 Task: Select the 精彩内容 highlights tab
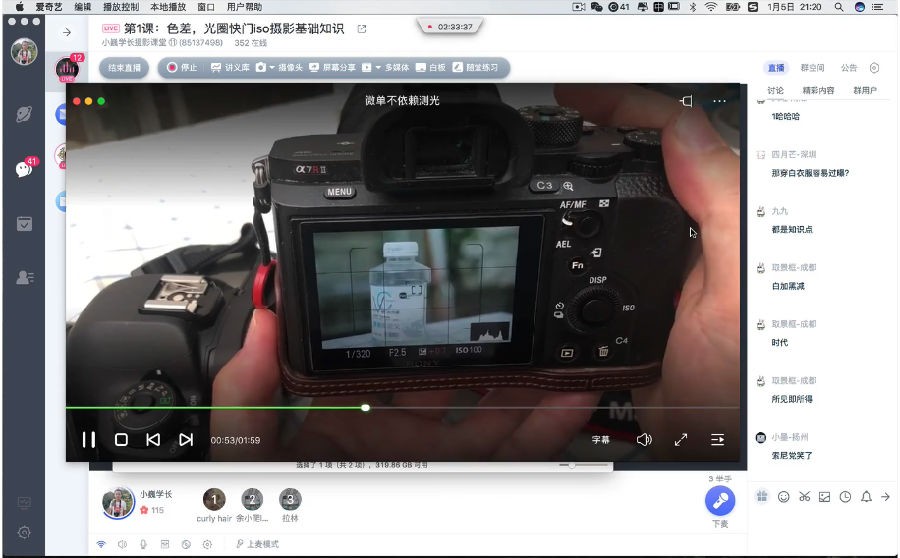click(x=818, y=91)
